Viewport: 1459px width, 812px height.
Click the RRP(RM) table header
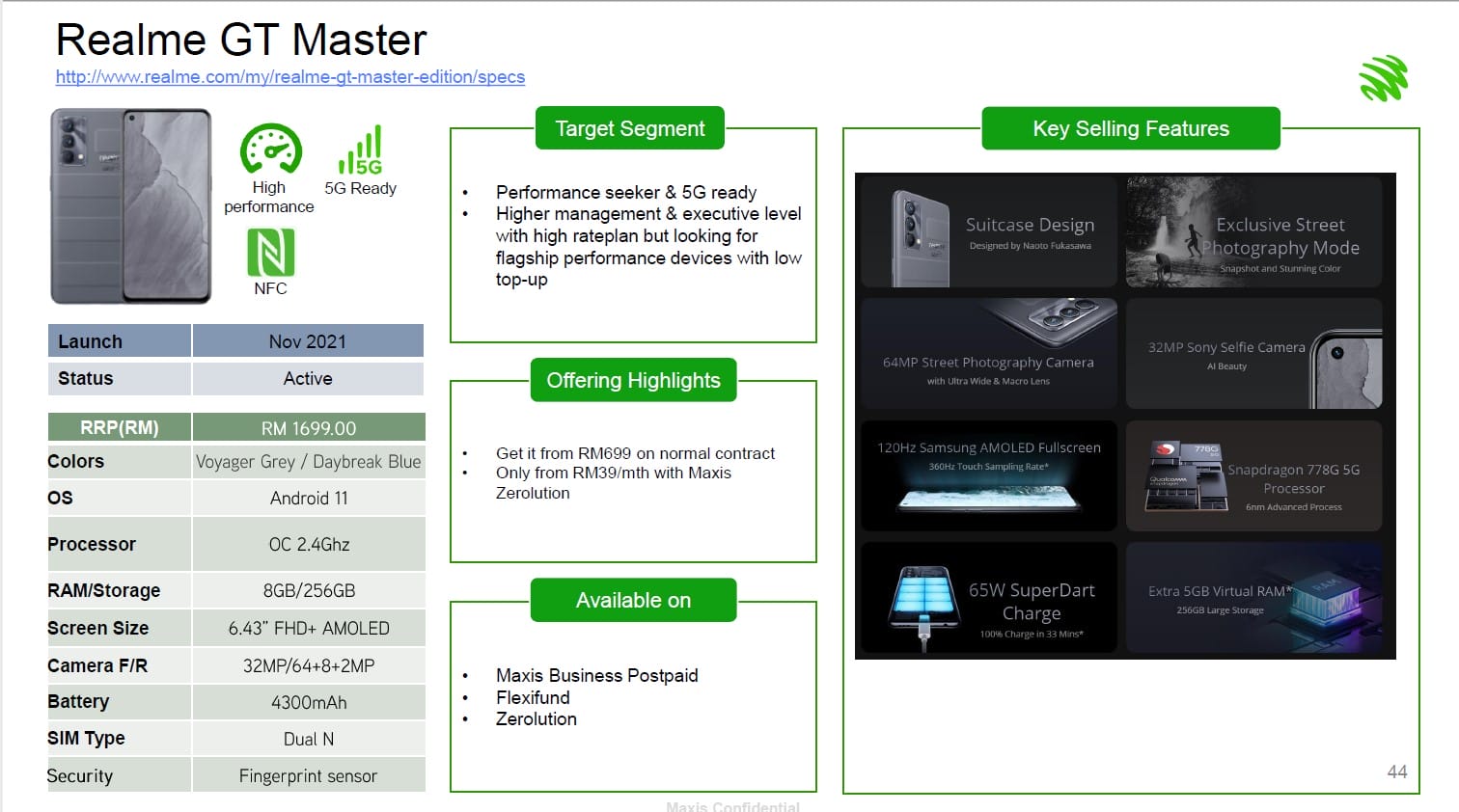pos(120,427)
